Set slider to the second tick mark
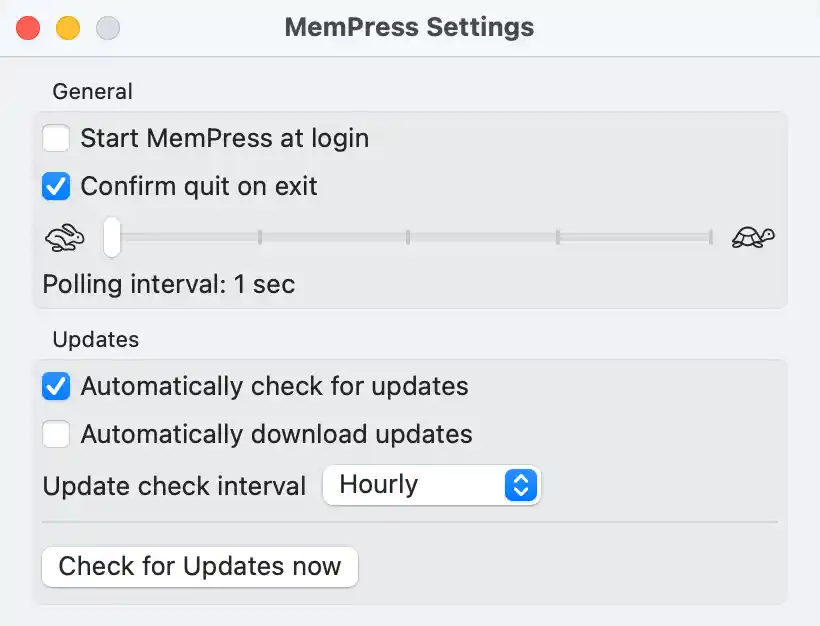 pos(260,237)
